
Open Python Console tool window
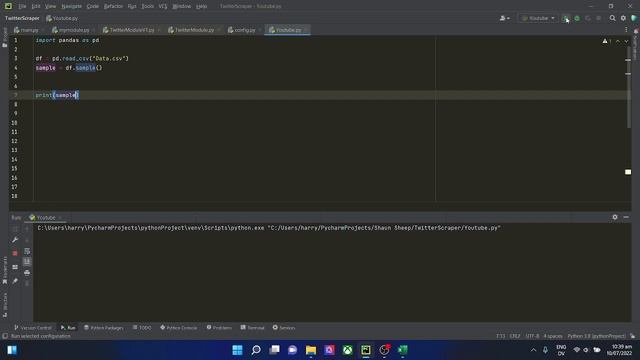(x=179, y=328)
